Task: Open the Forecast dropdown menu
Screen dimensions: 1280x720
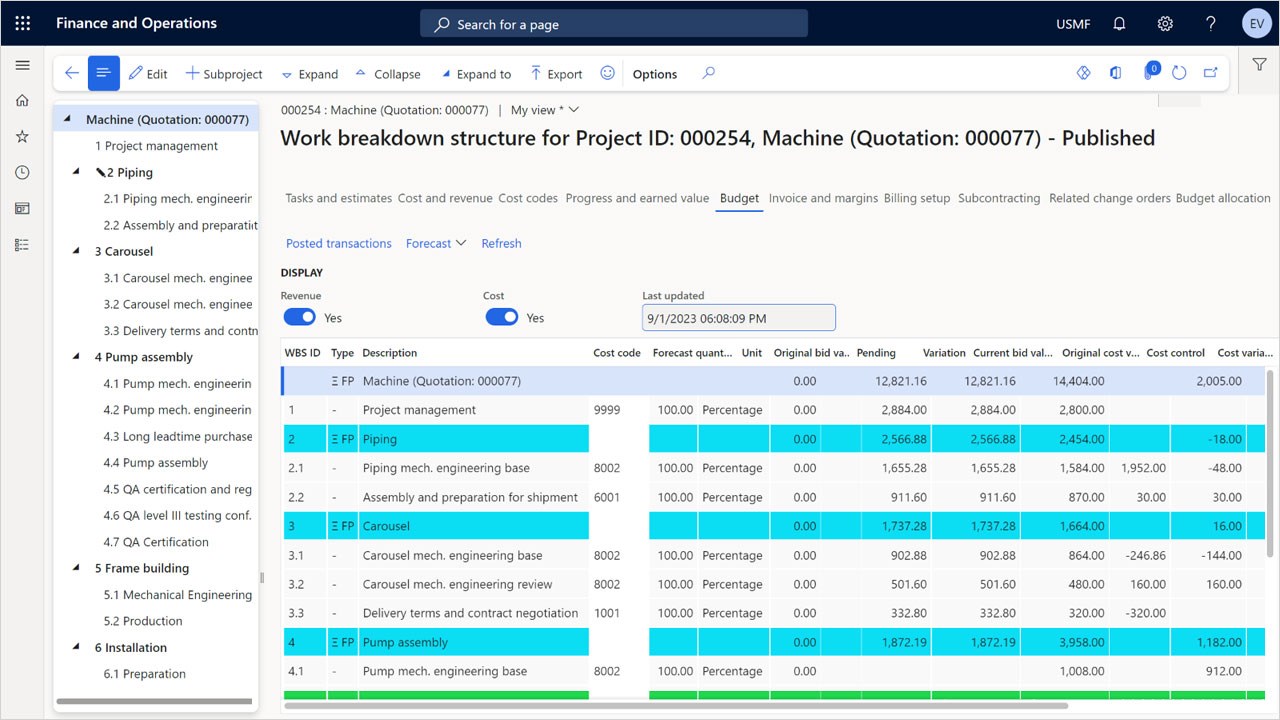Action: click(436, 243)
